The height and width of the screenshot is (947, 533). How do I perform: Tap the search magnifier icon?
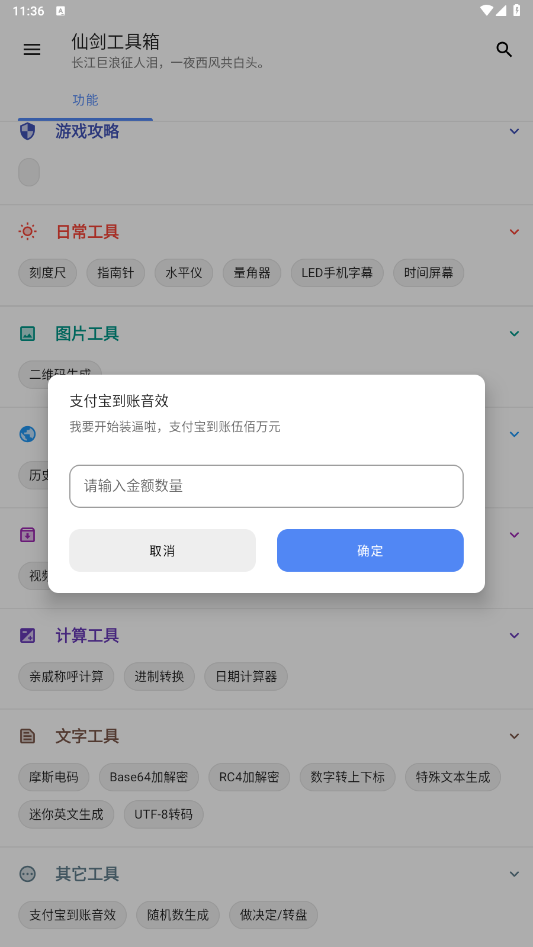tap(504, 50)
